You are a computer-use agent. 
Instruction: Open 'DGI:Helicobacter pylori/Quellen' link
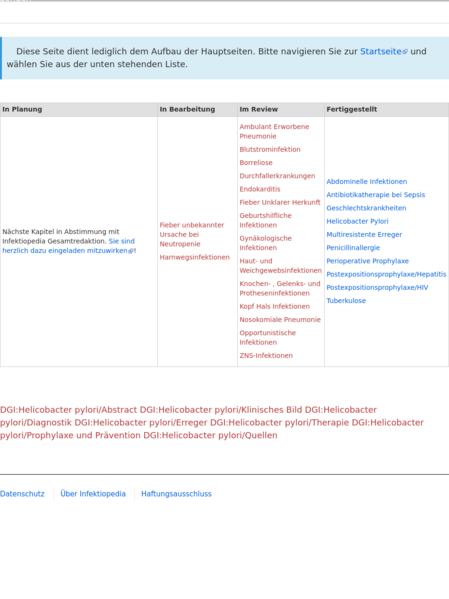coord(210,435)
